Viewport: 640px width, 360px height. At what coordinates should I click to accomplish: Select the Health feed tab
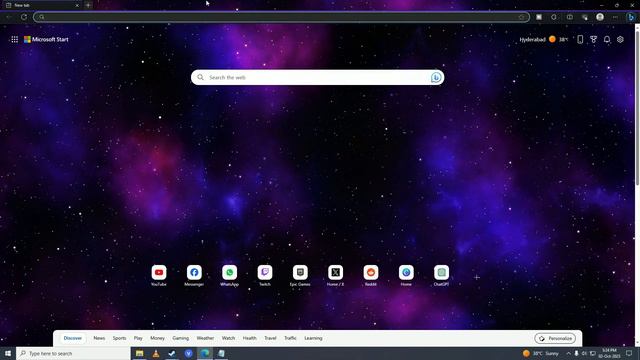click(x=250, y=338)
